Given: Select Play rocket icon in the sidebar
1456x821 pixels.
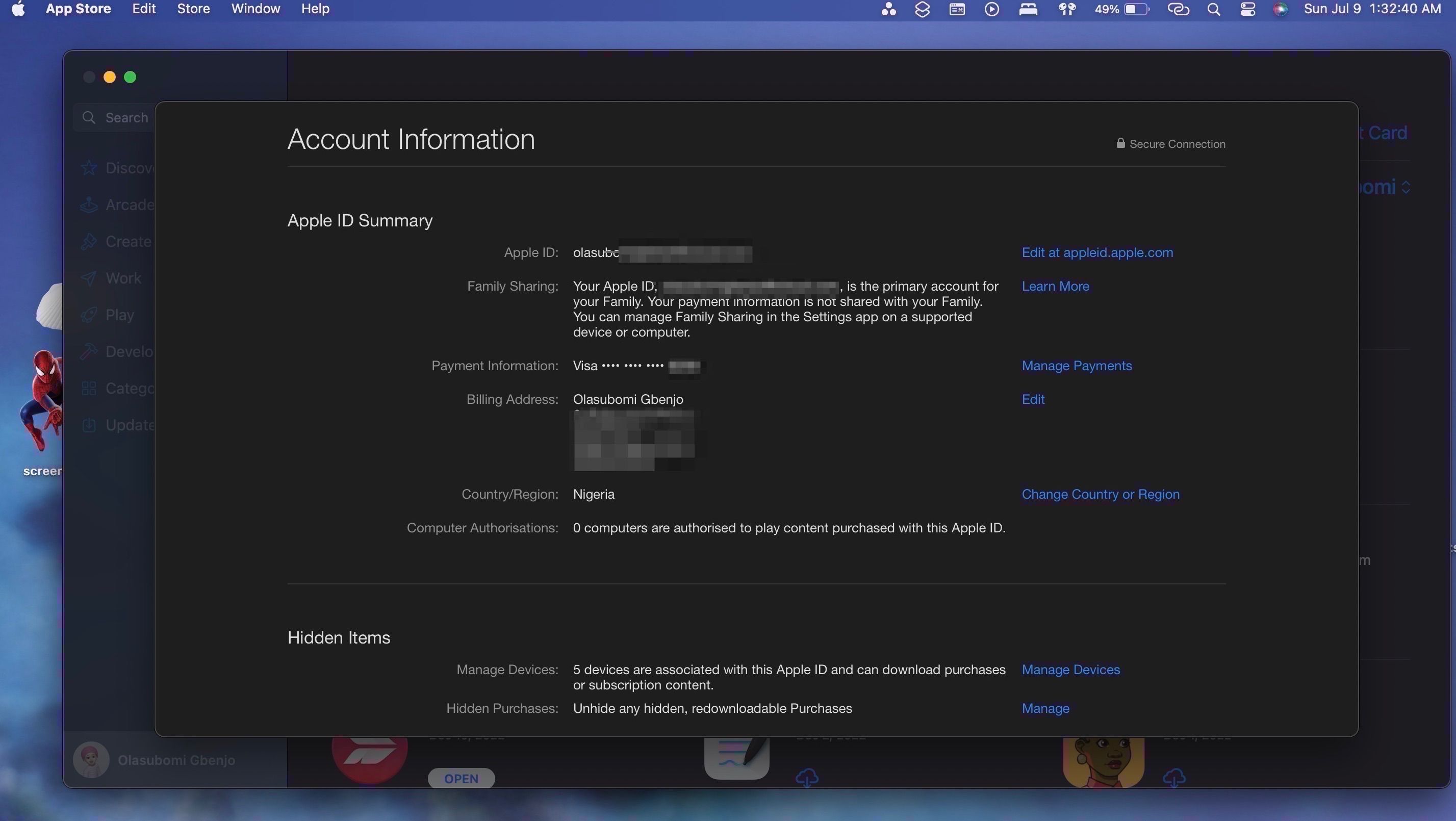Looking at the screenshot, I should click(x=89, y=315).
